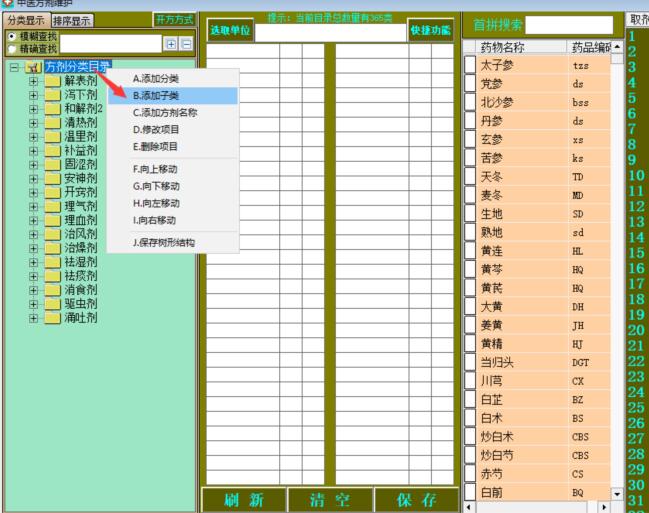Switch to the 排序显示 tab

coord(71,20)
